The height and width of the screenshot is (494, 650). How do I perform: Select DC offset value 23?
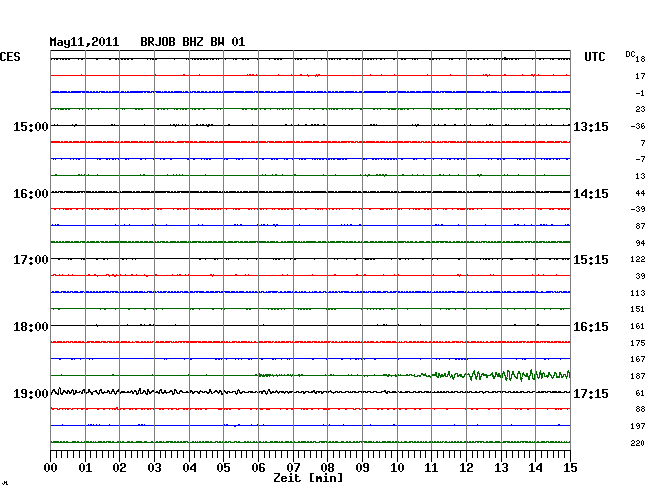point(640,109)
